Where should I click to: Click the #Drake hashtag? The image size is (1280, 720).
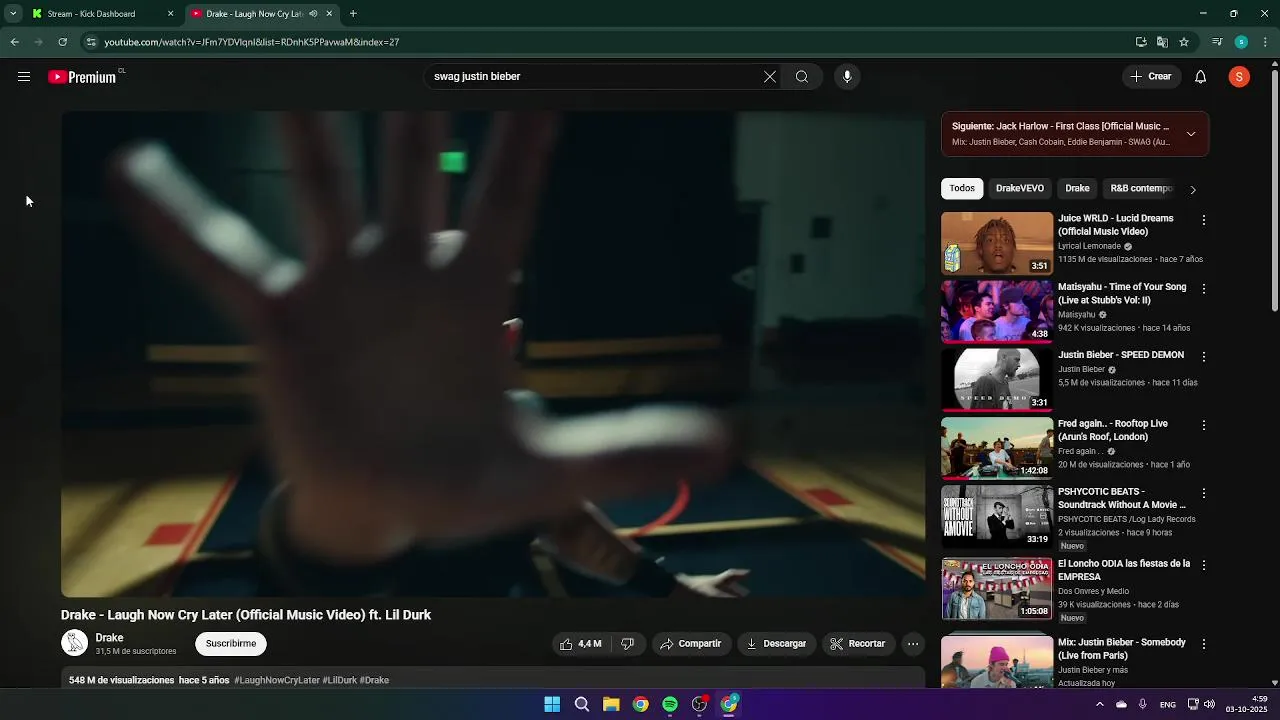(x=374, y=680)
